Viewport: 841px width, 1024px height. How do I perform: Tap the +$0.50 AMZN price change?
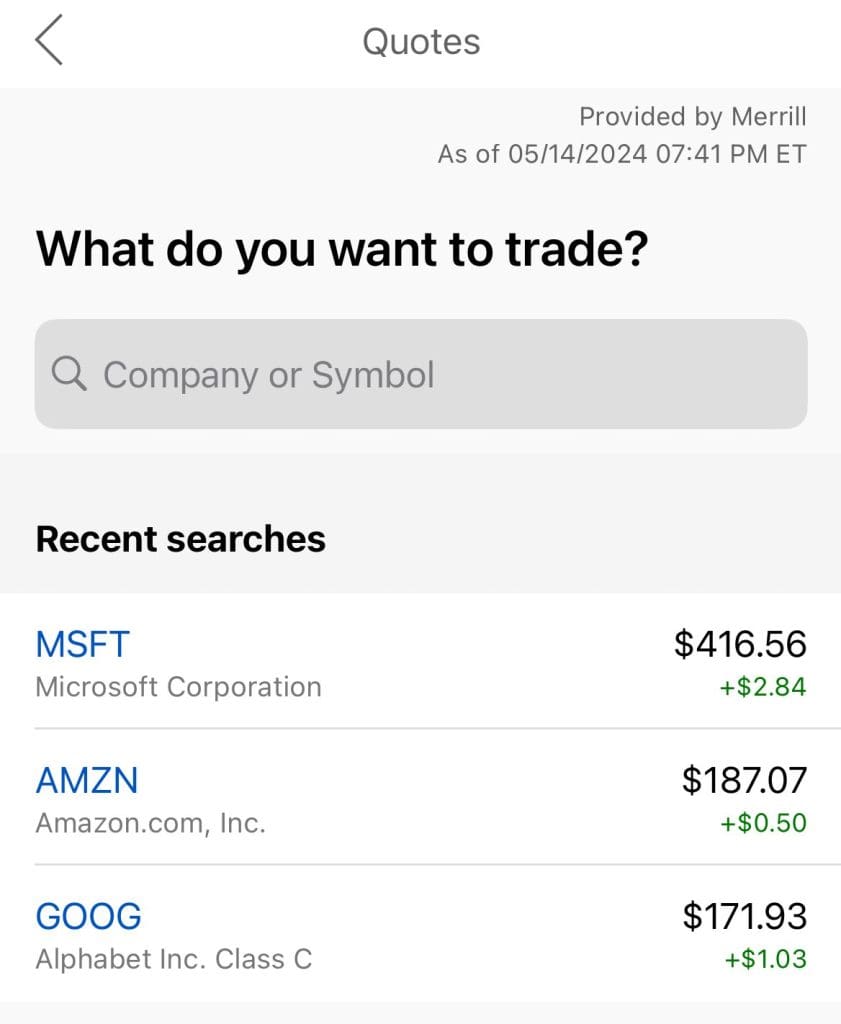763,823
